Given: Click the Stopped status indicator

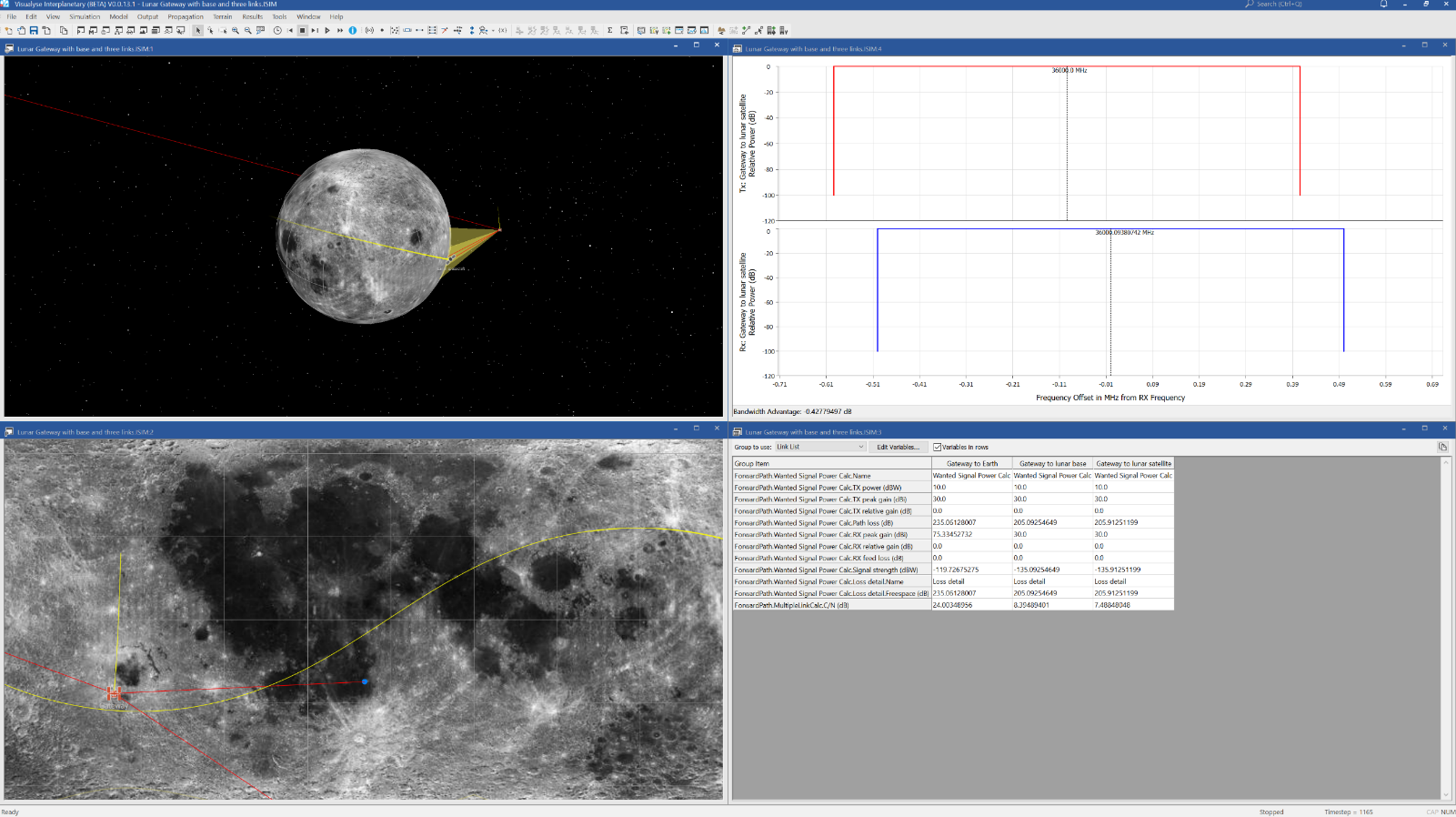Looking at the screenshot, I should point(1271,812).
